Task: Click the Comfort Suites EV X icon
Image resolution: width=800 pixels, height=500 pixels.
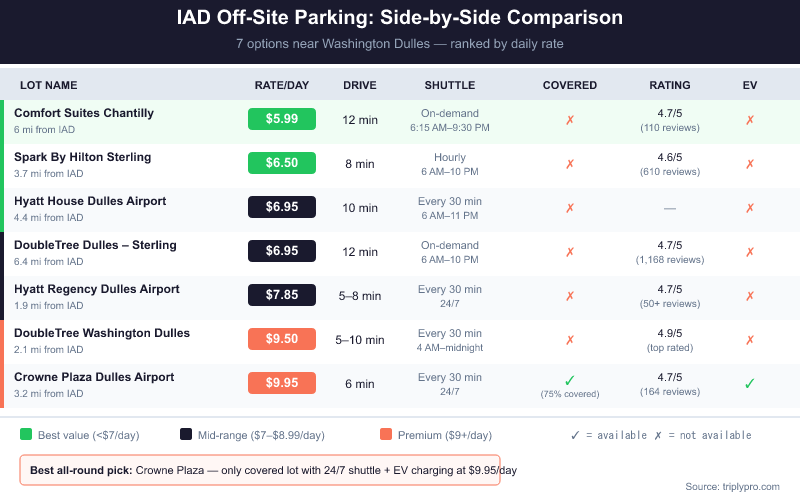Action: 750,120
